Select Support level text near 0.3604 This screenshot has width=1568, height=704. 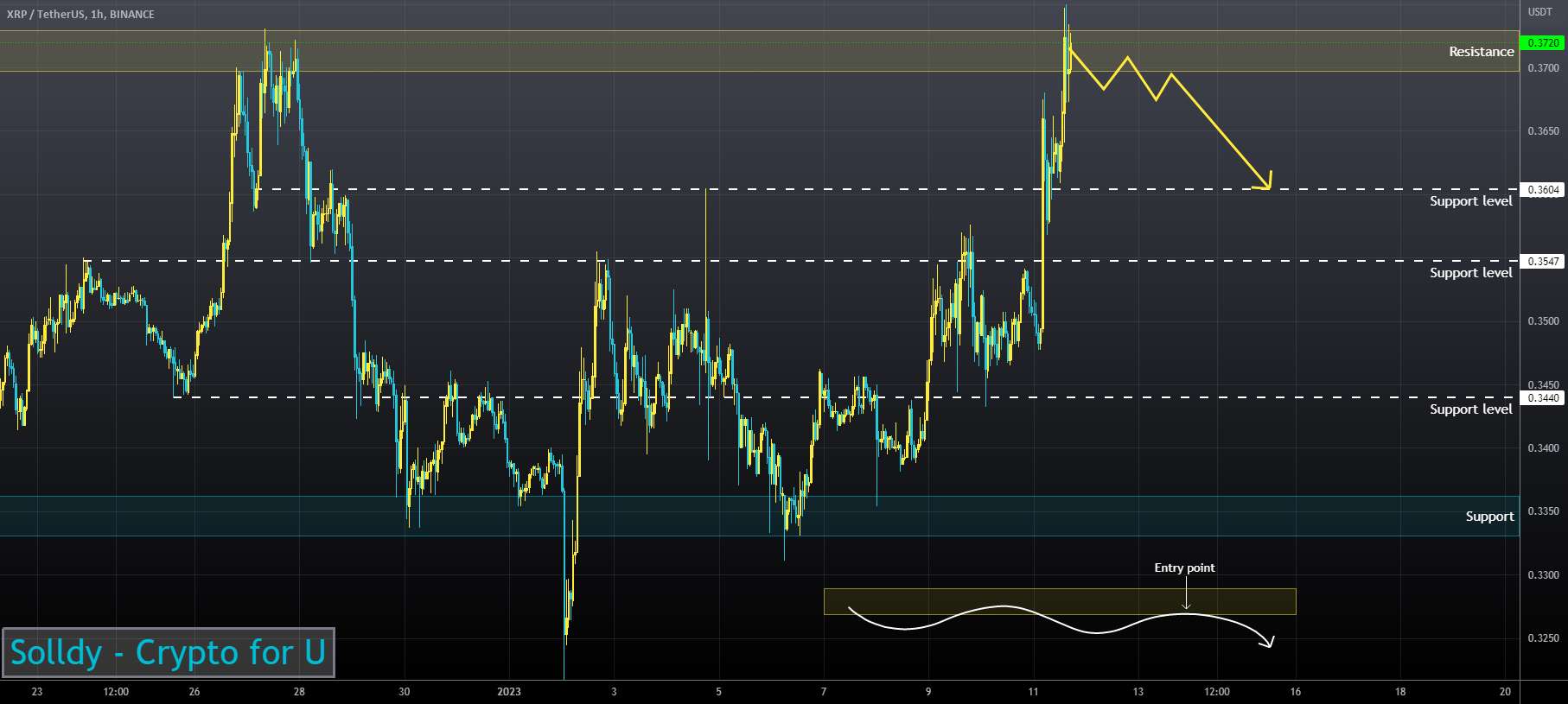point(1470,201)
